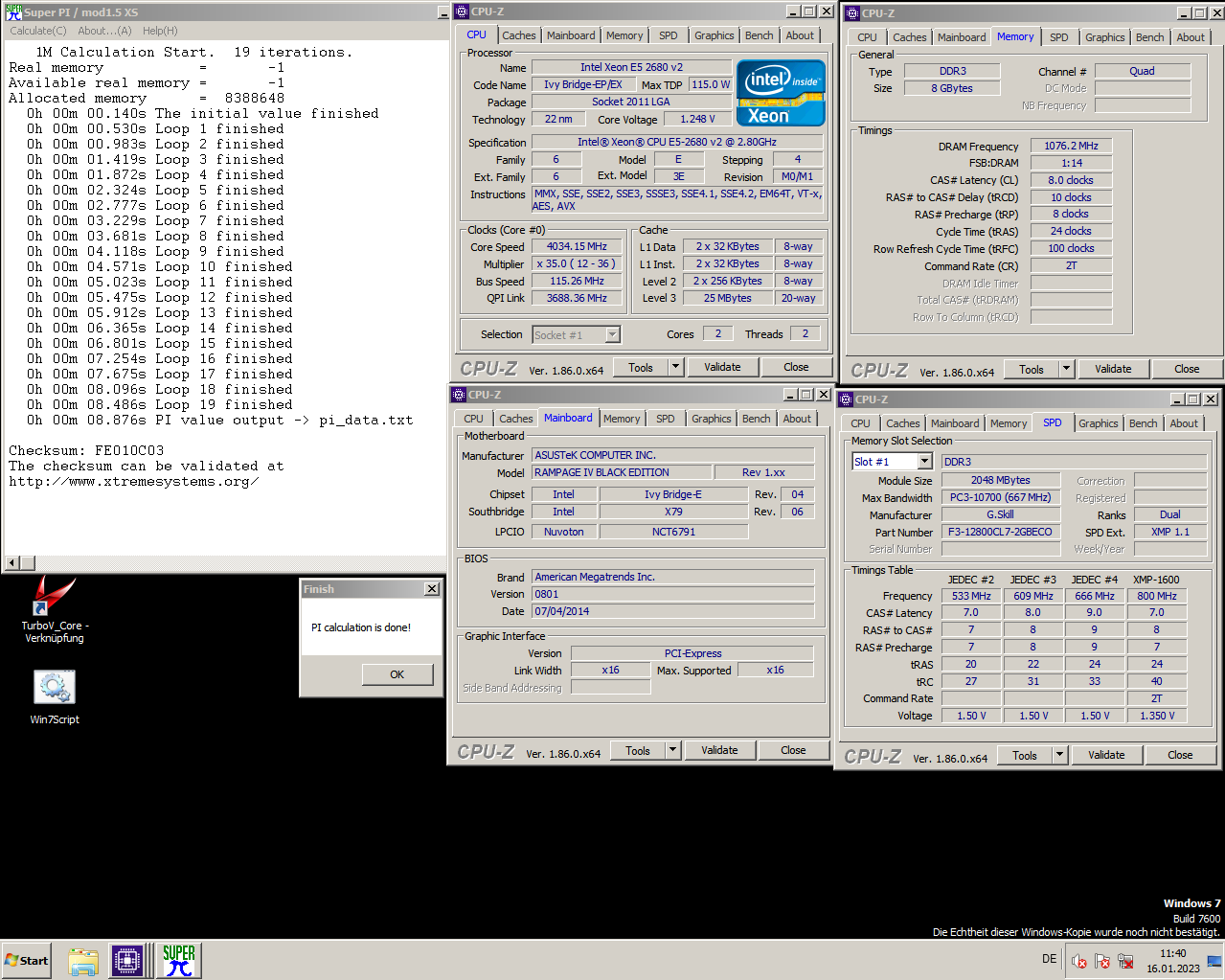
Task: Click the CPU-Z icon in the Mainboard window title
Action: [x=459, y=395]
